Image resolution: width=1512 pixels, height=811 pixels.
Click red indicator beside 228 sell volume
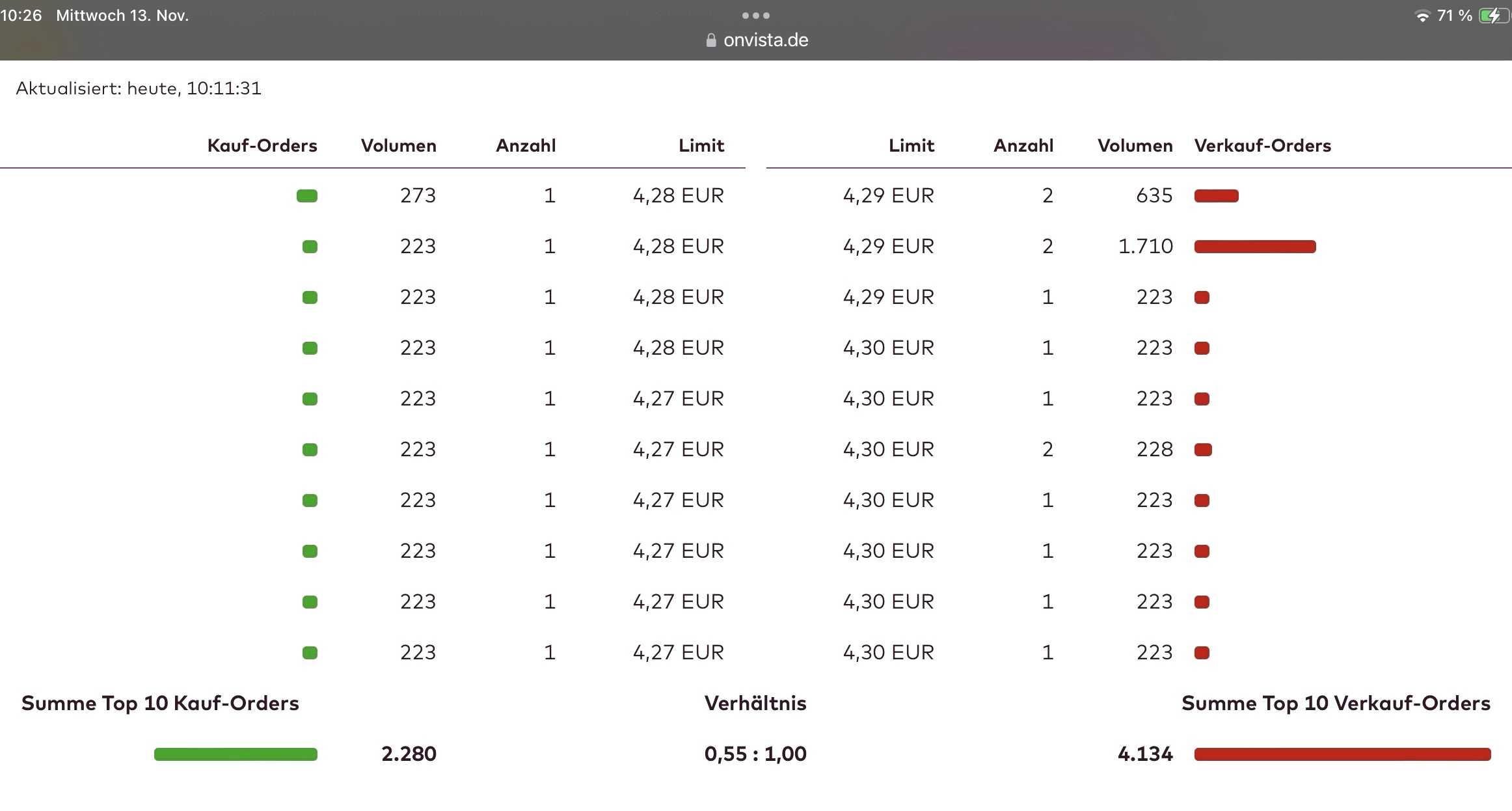coord(1203,450)
